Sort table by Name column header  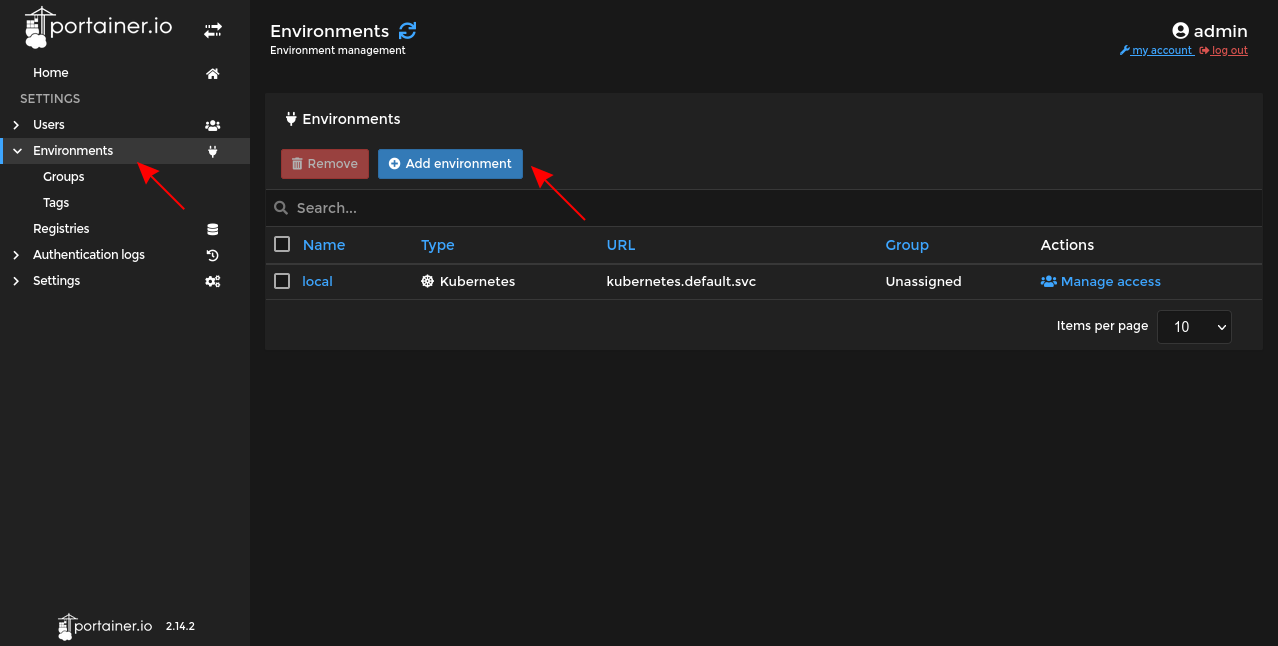click(x=324, y=245)
